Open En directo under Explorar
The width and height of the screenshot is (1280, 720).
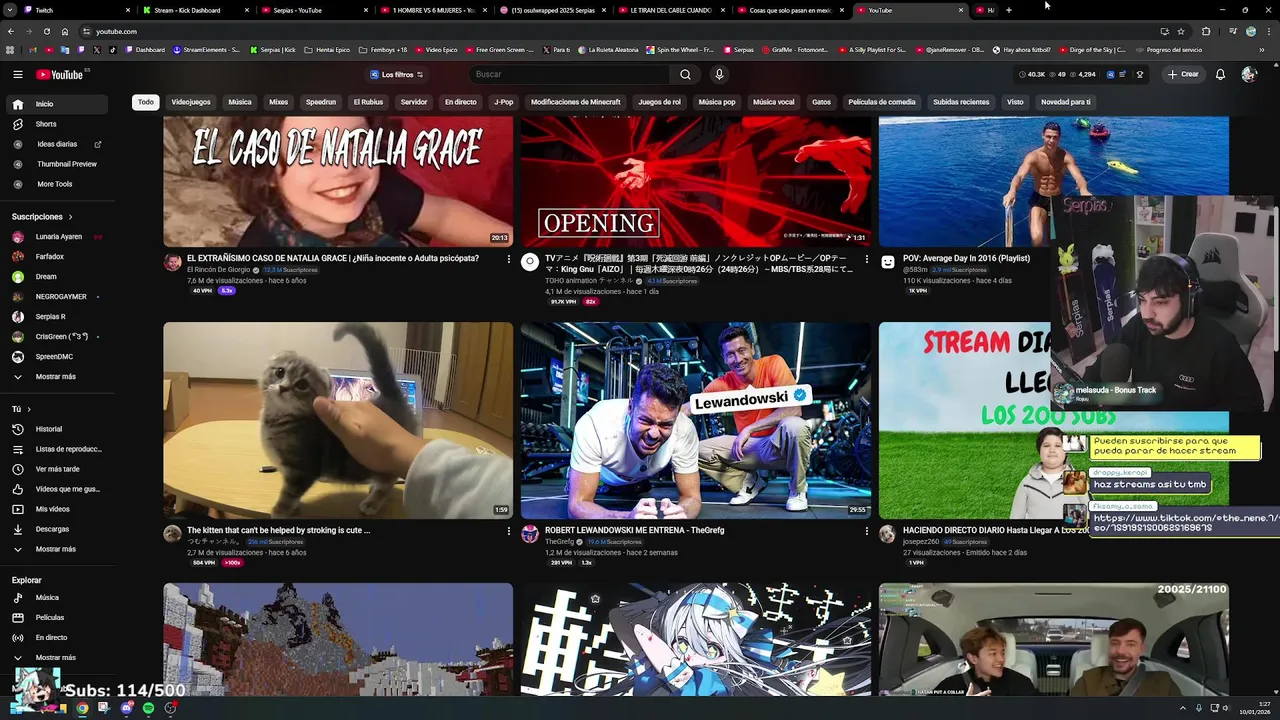coord(56,638)
